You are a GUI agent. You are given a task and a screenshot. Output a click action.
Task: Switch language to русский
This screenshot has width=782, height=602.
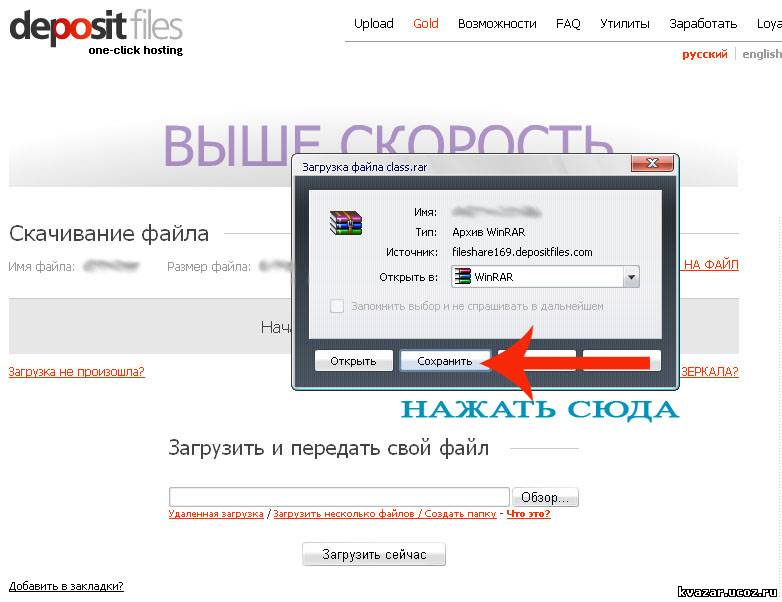click(705, 54)
